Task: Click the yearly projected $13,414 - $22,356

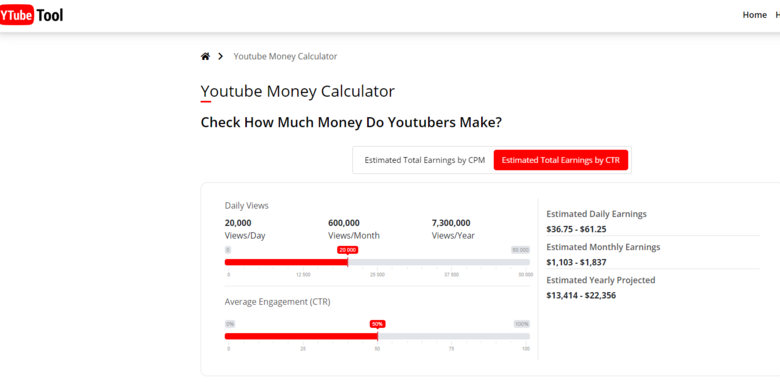Action: pos(581,295)
